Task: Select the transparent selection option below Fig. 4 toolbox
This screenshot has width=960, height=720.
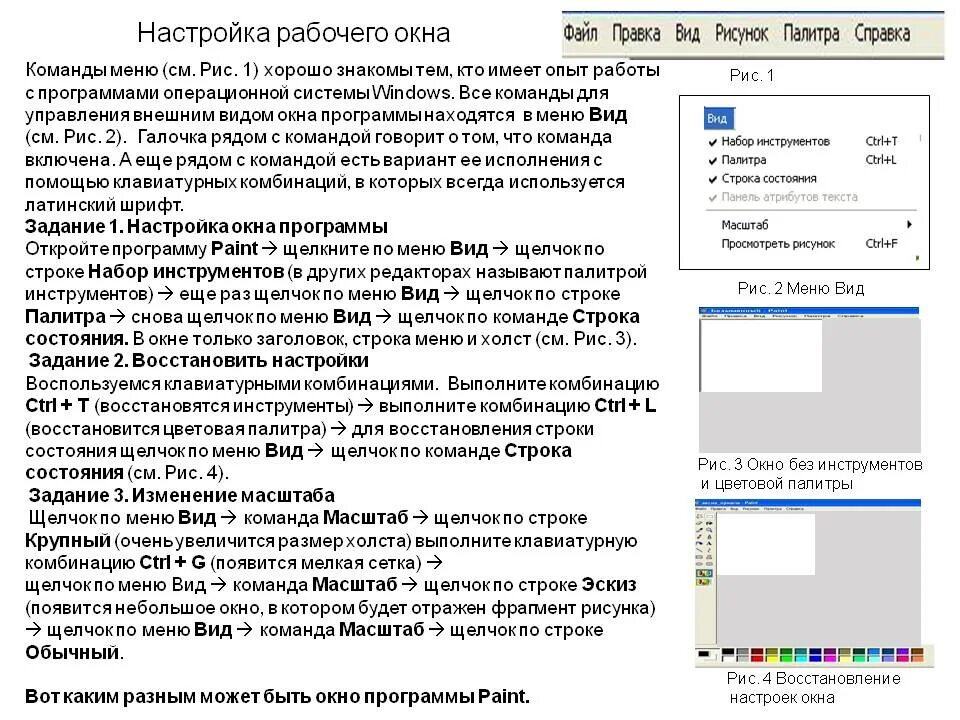Action: [703, 582]
